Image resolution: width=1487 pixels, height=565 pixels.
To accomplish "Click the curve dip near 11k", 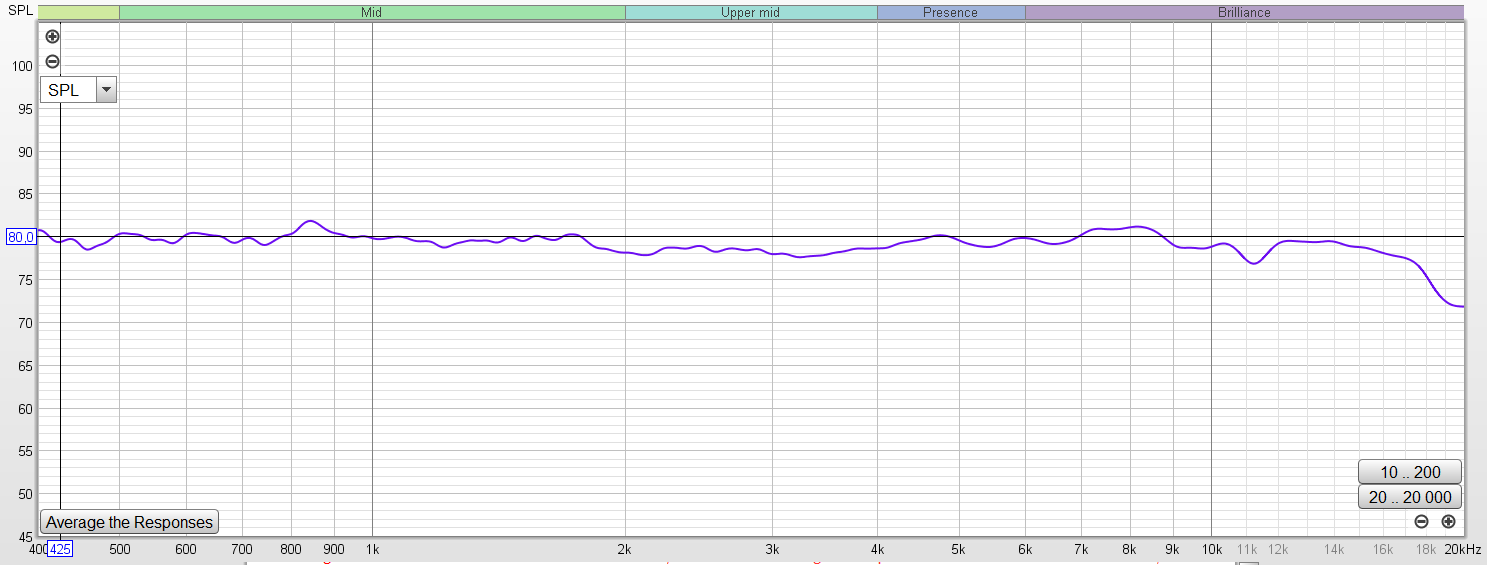I will tap(1255, 263).
